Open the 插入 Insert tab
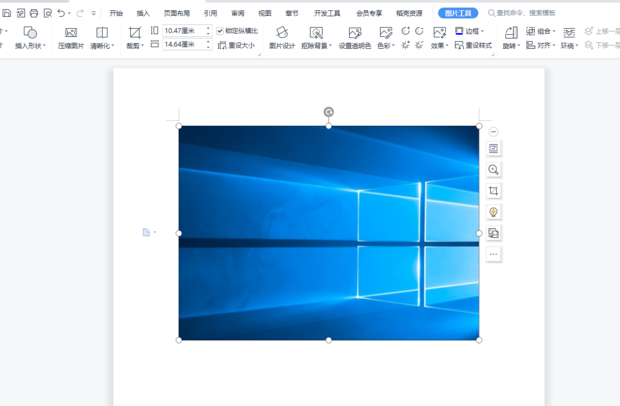The width and height of the screenshot is (620, 406). [143, 13]
